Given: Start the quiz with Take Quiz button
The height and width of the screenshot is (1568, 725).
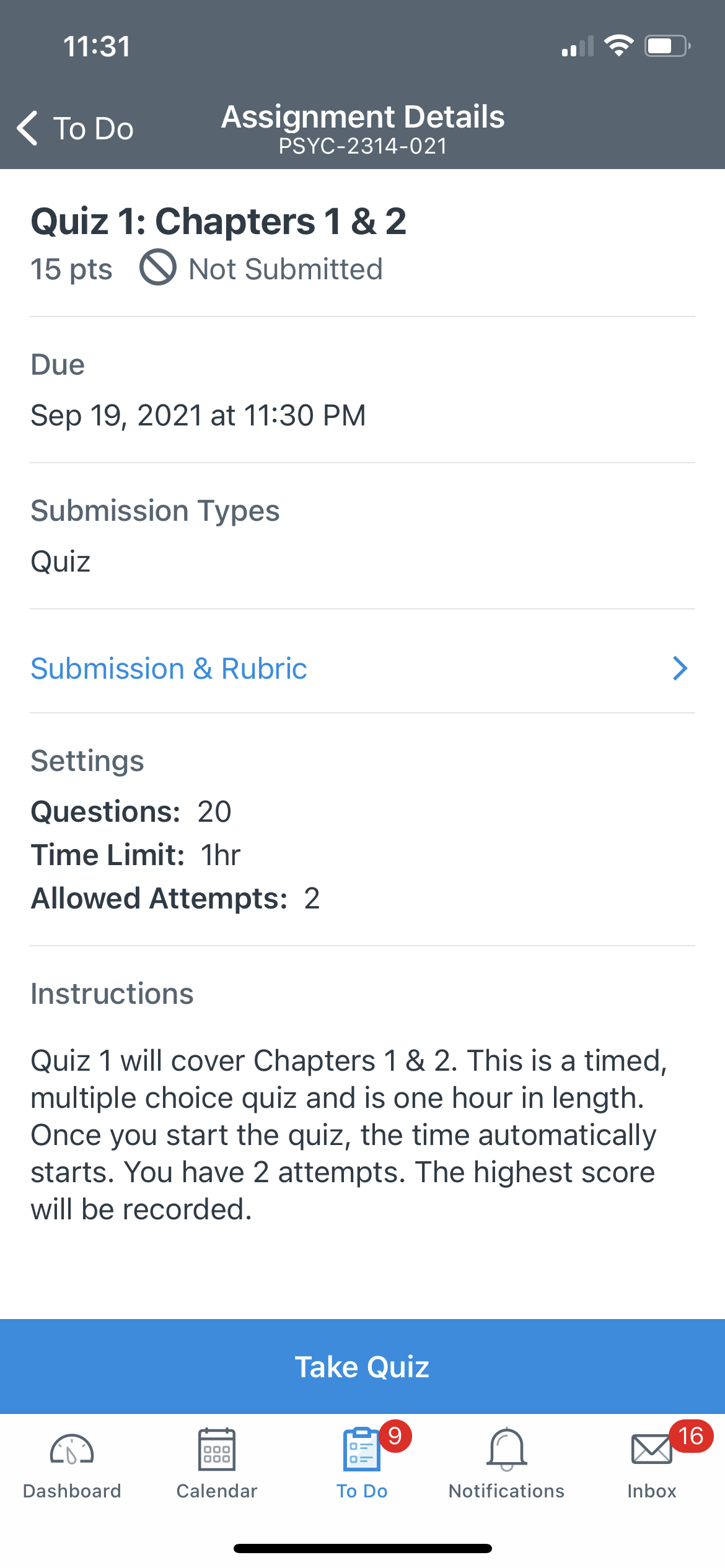Looking at the screenshot, I should (x=362, y=1366).
